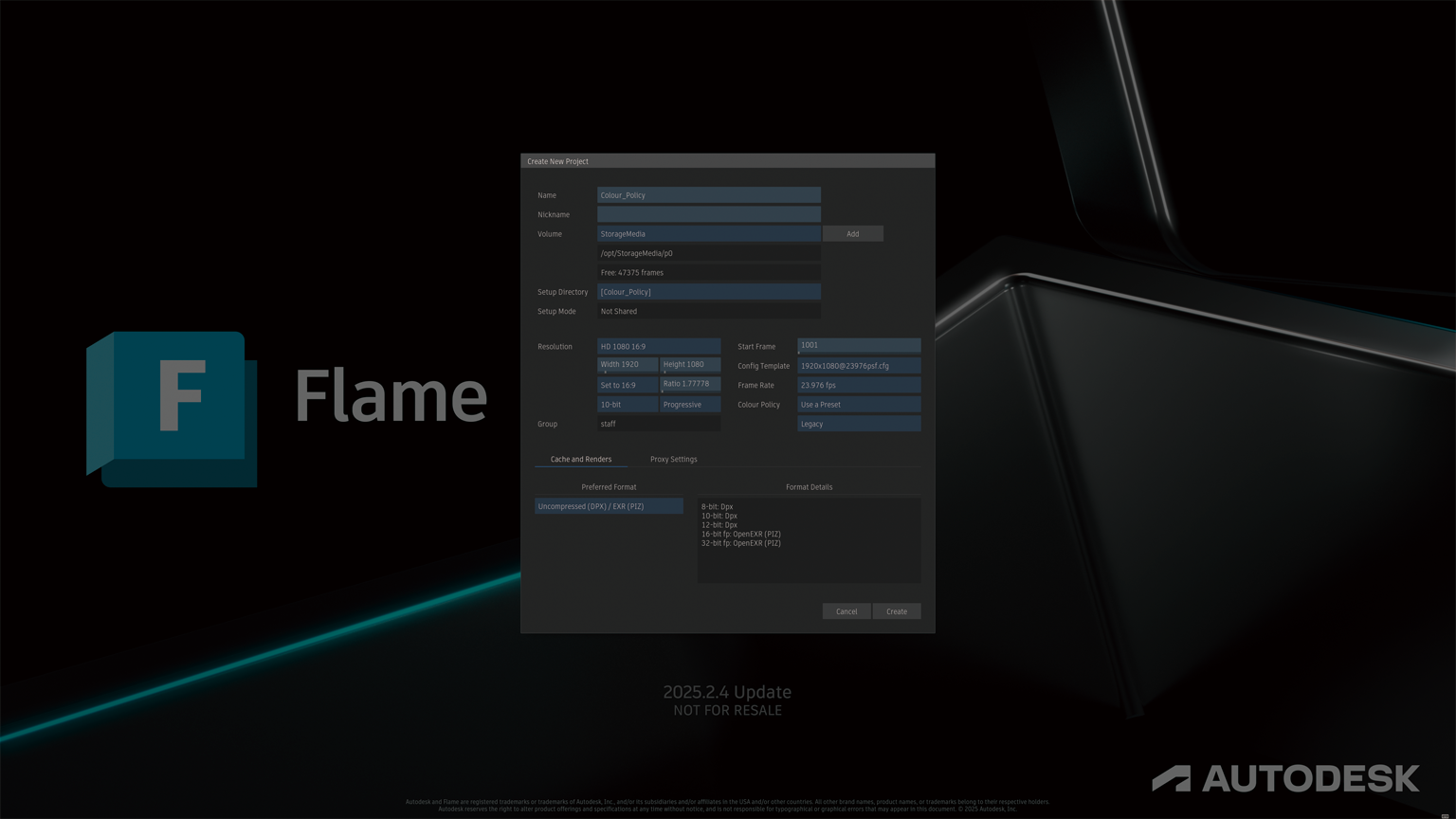
Task: Click the Name field containing Colour_Policy
Action: tap(708, 195)
